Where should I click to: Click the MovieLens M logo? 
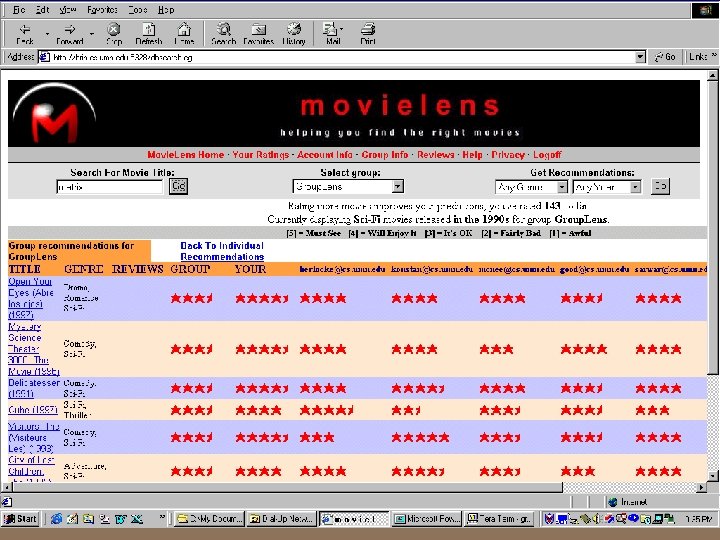(x=54, y=114)
